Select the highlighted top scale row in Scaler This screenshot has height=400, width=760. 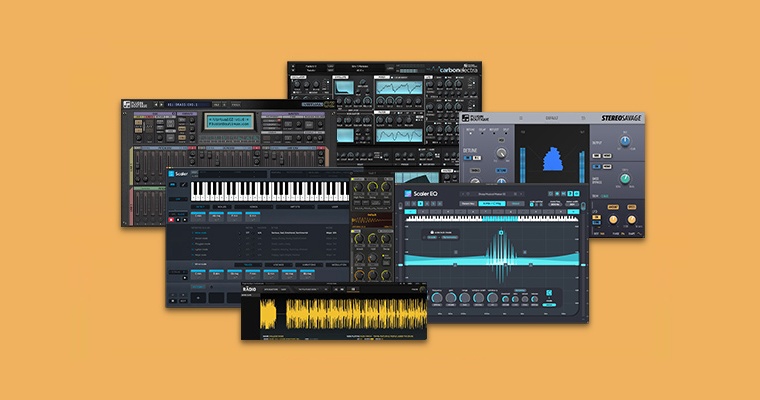click(x=264, y=233)
